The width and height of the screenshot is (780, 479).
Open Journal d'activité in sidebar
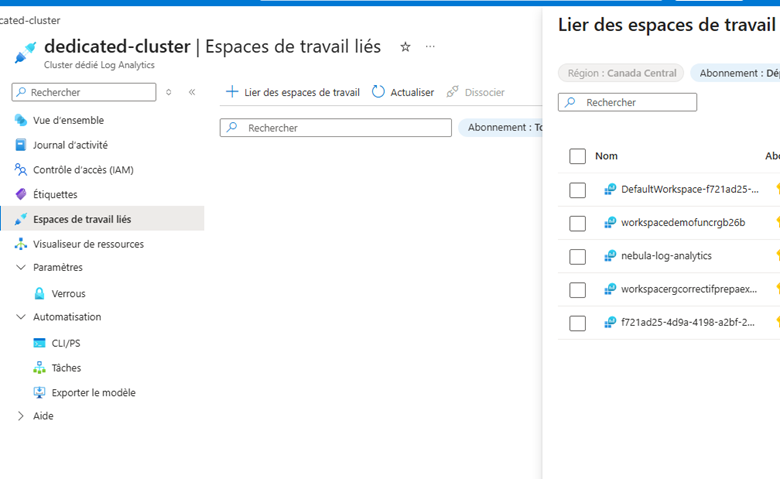[x=70, y=145]
